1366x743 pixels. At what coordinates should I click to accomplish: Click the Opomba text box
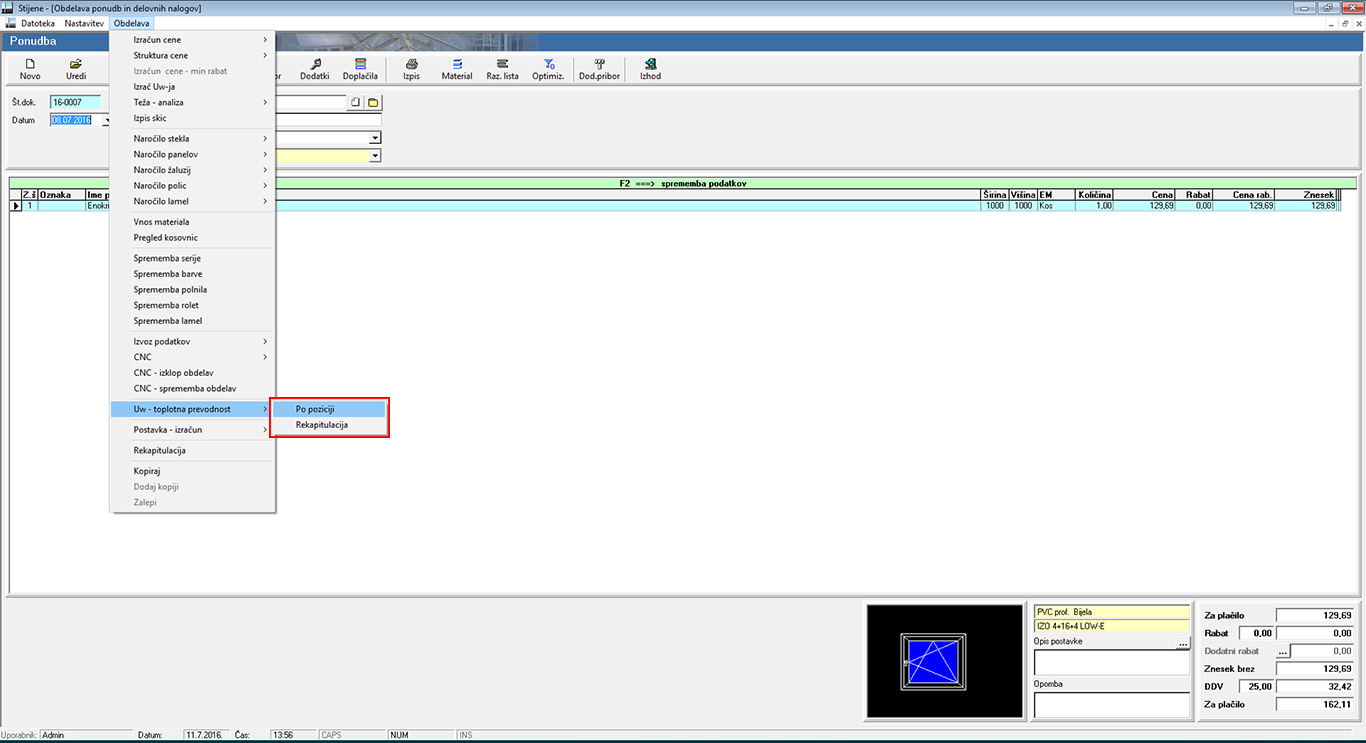point(1112,705)
